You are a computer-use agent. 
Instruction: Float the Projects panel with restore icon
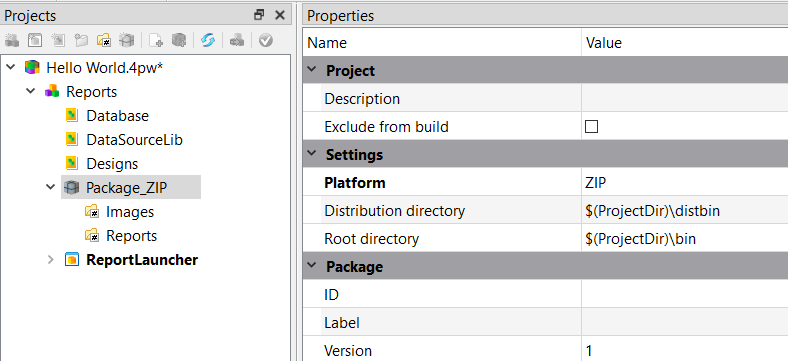(x=259, y=15)
